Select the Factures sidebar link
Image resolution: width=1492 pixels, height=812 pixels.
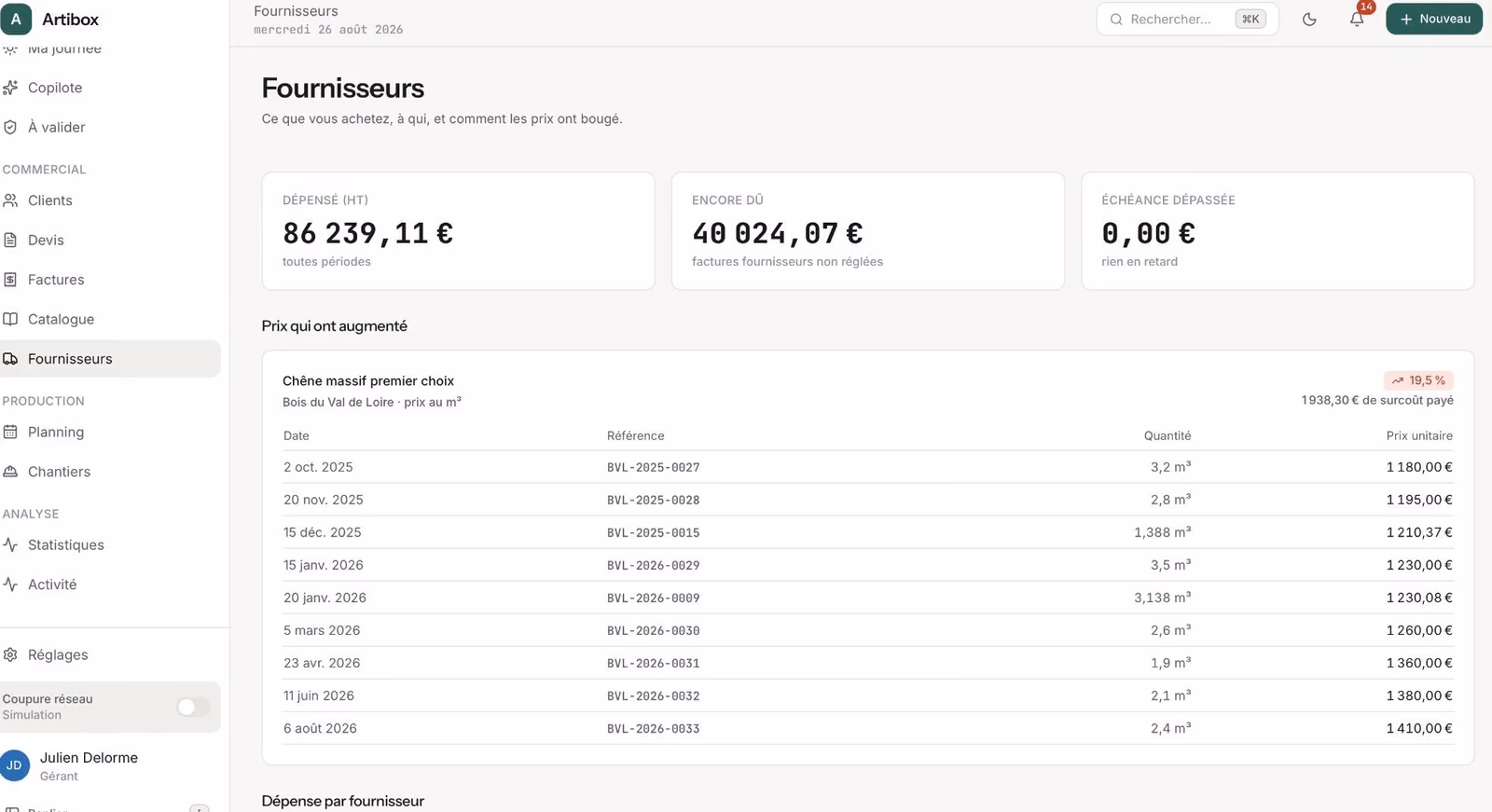coord(110,280)
